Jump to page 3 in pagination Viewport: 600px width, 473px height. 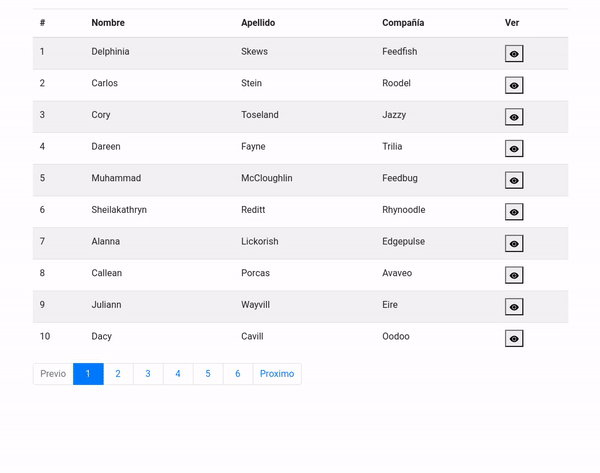148,374
